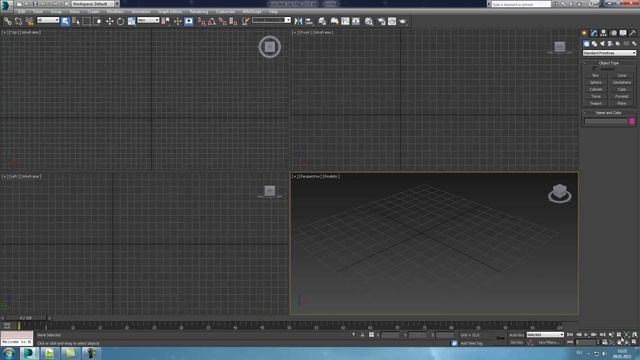Switch to the Utilities panel tab
Image resolution: width=640 pixels, height=360 pixels.
tap(632, 33)
